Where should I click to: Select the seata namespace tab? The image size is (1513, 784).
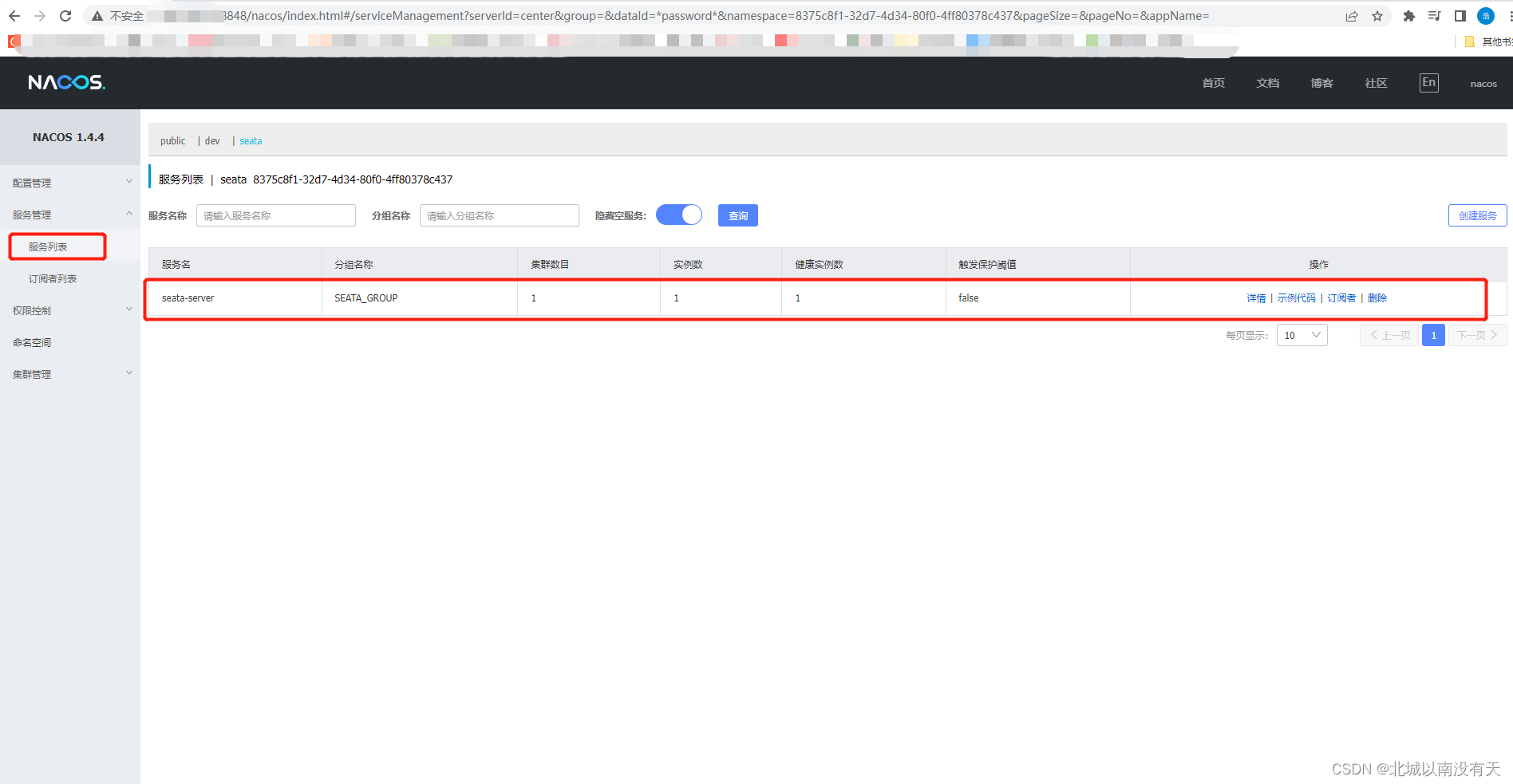tap(251, 141)
